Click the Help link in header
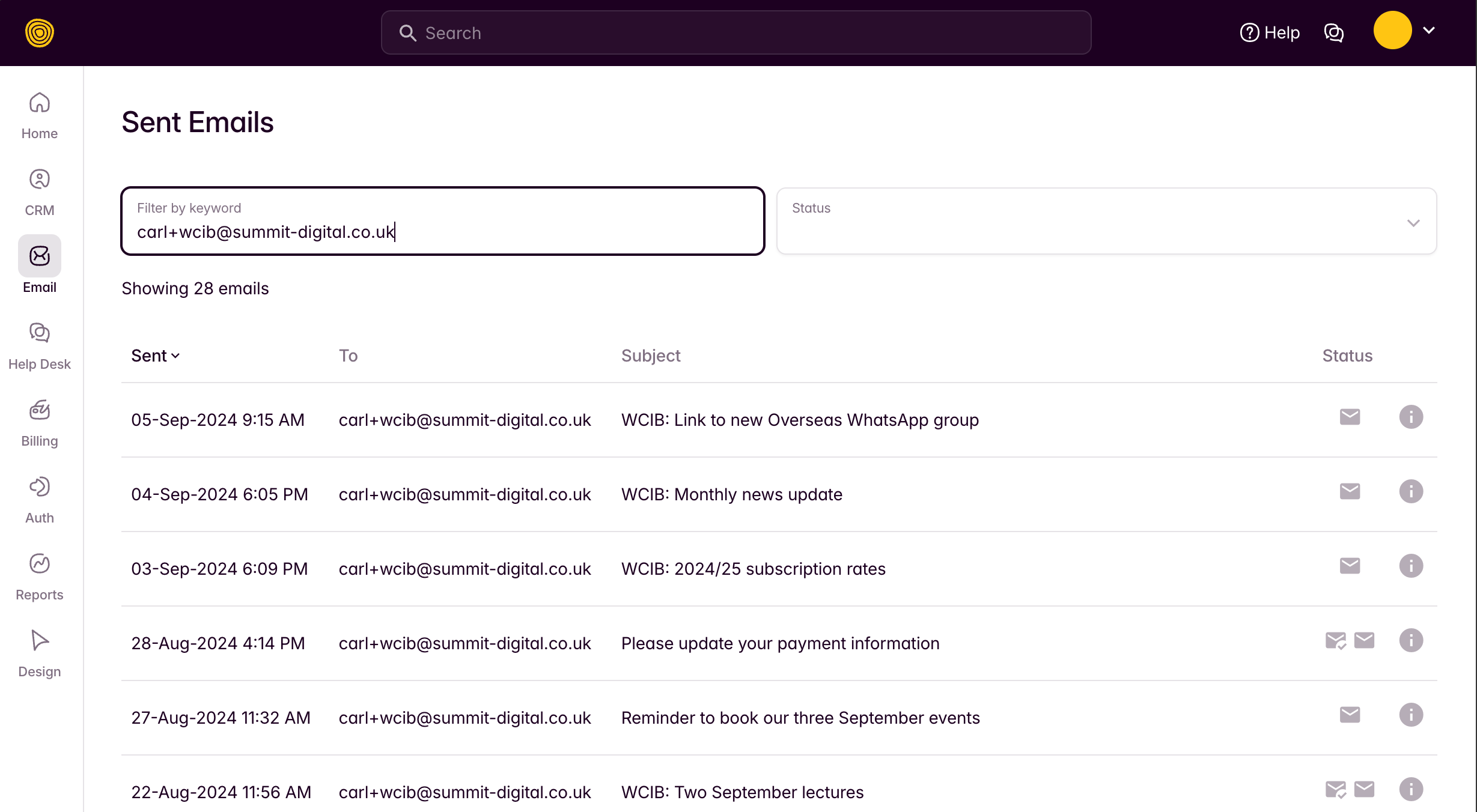The image size is (1477, 812). pyautogui.click(x=1270, y=33)
